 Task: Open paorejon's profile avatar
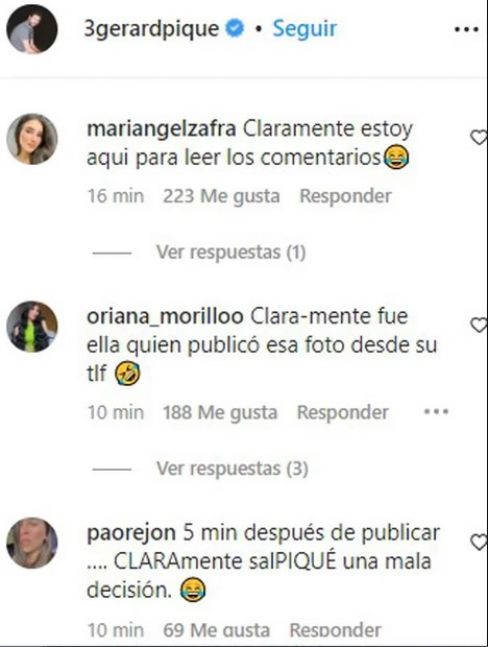tap(32, 543)
